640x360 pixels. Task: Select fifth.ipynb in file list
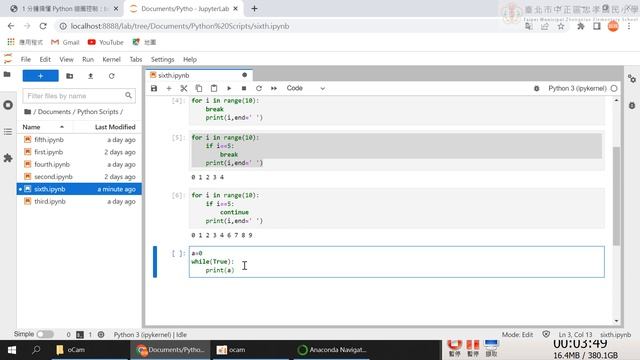pos(79,140)
